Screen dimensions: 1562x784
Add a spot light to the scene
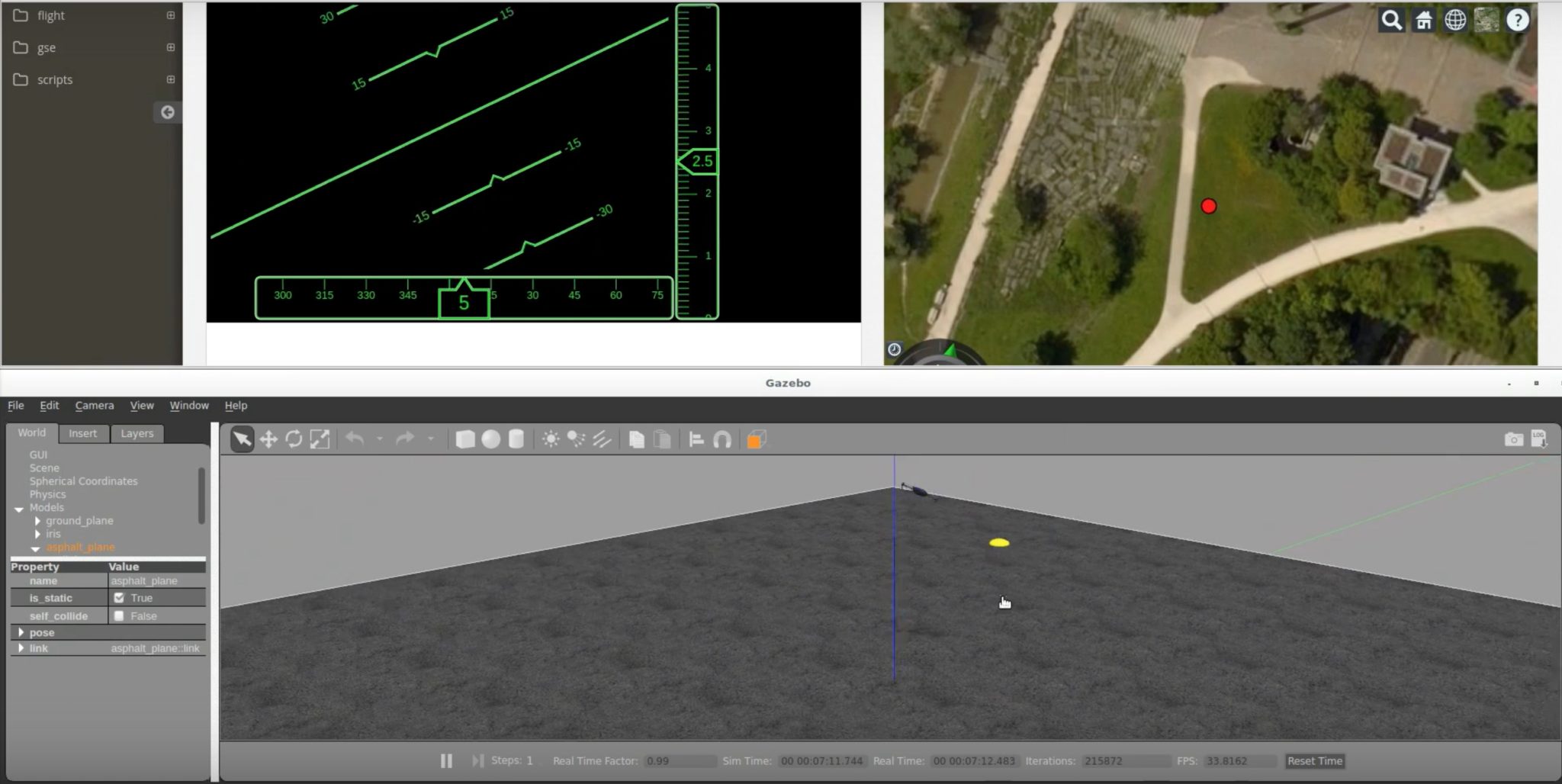pos(574,439)
